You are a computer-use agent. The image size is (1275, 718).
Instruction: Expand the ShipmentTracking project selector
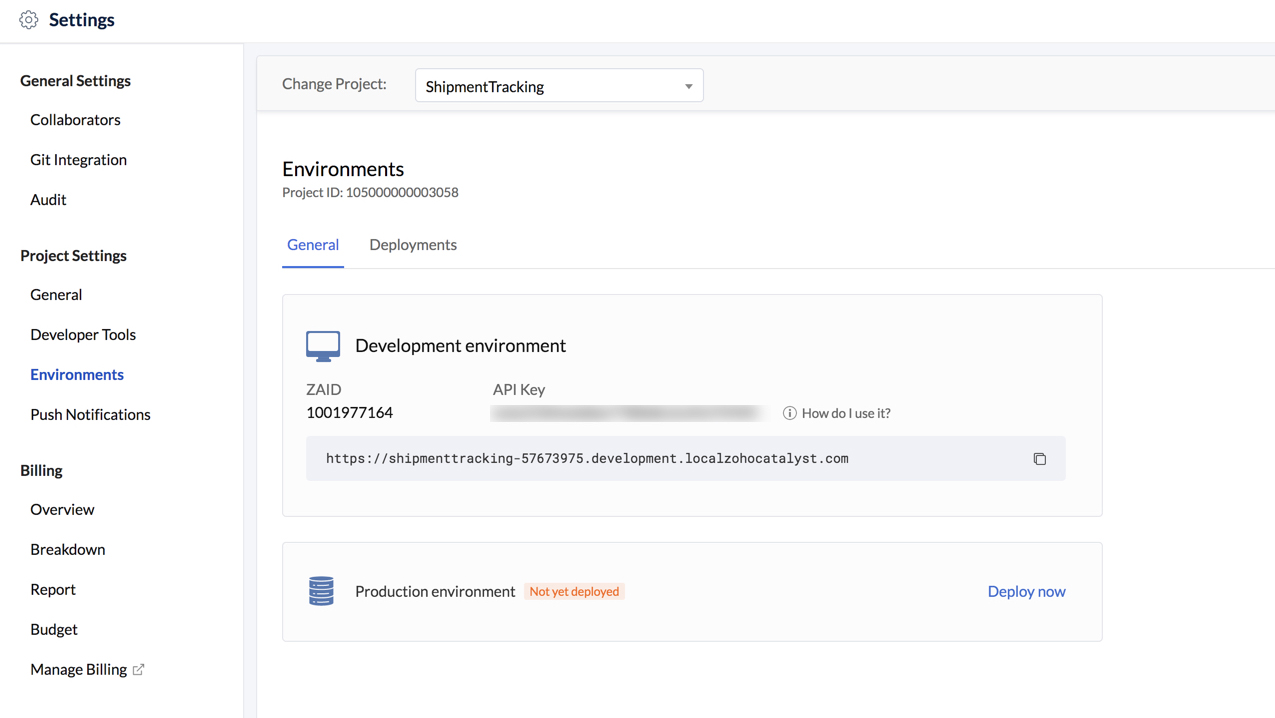(558, 85)
